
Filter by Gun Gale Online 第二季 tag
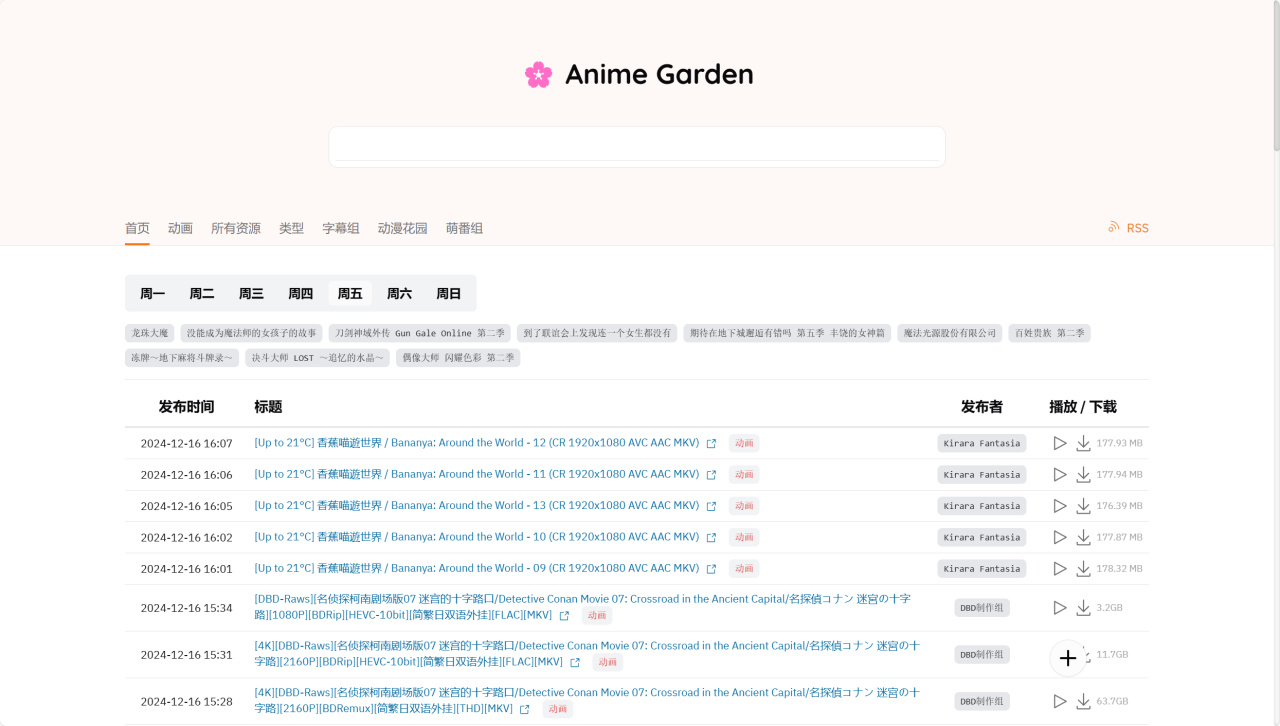[x=420, y=333]
